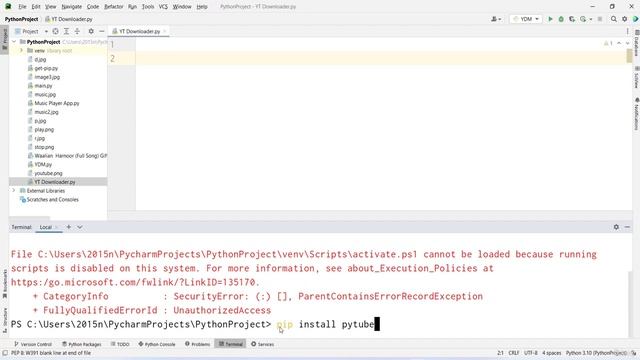640x360 pixels.
Task: Toggle the Database tool window on the right stripe
Action: pyautogui.click(x=636, y=43)
